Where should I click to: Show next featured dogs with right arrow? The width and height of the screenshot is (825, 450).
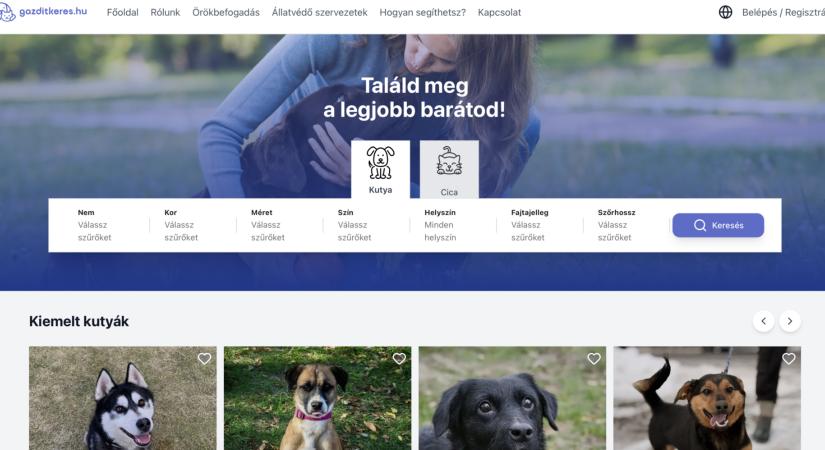click(x=790, y=321)
